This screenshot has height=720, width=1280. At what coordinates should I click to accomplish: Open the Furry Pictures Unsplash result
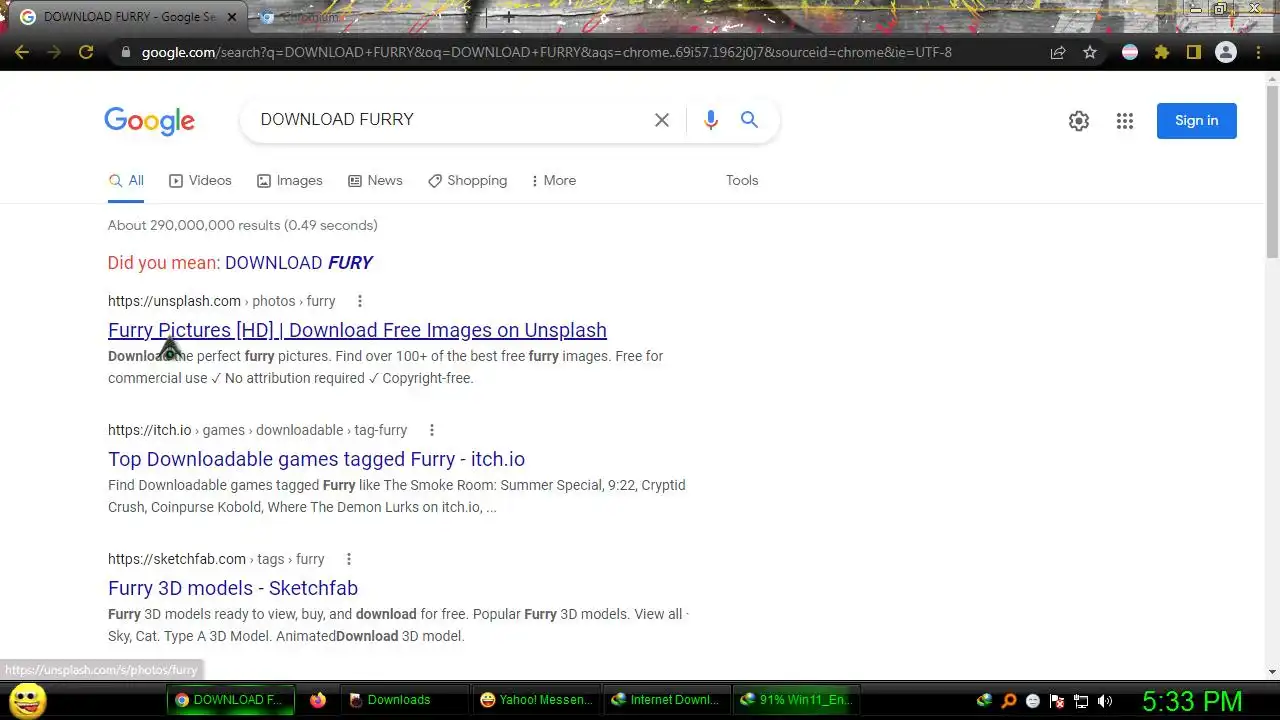357,330
